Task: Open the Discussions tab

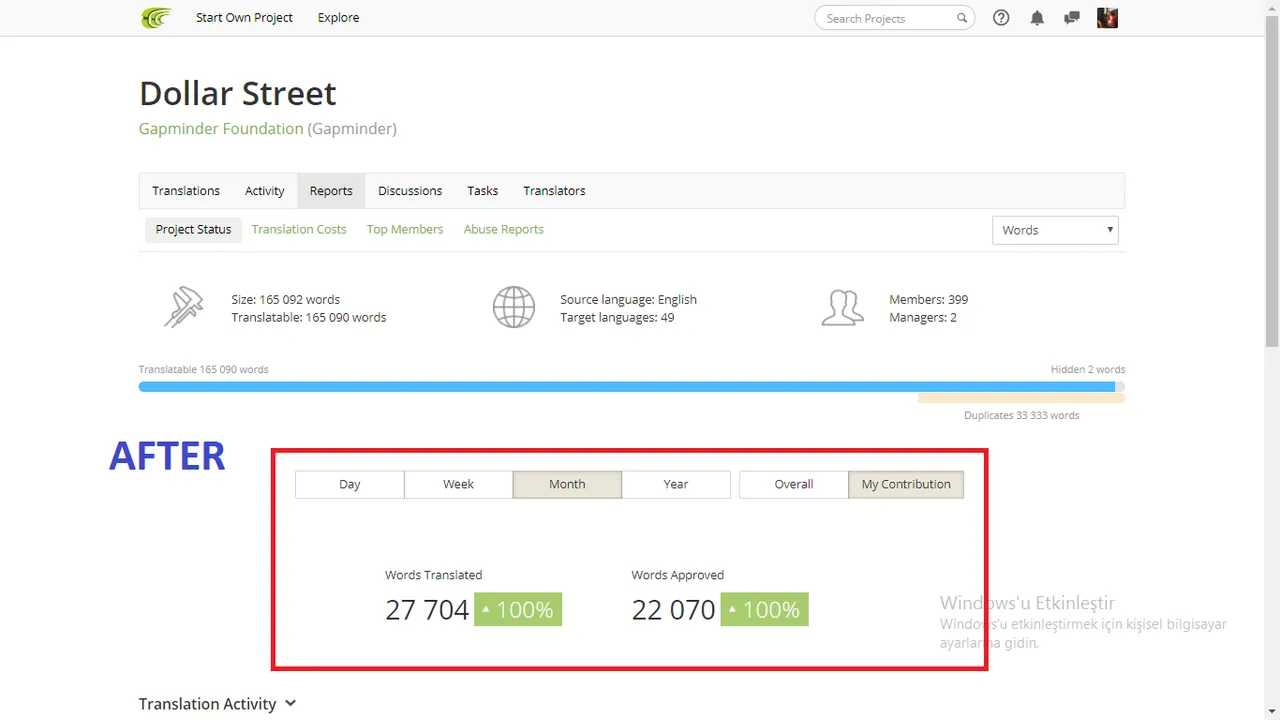Action: (410, 191)
